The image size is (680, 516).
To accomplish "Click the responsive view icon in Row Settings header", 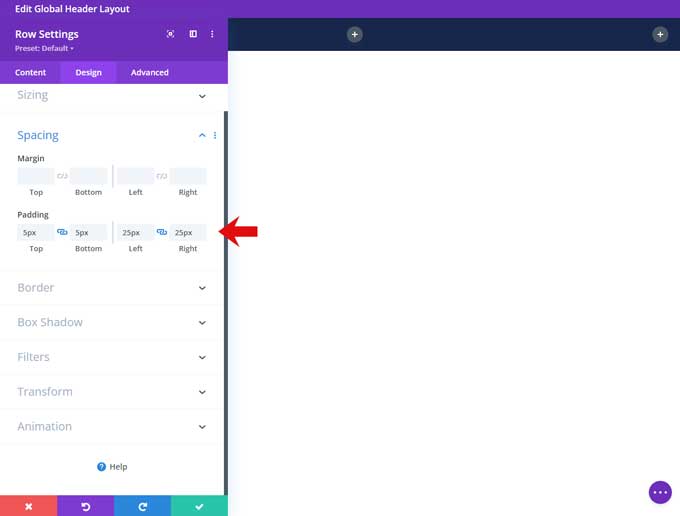I will 170,34.
